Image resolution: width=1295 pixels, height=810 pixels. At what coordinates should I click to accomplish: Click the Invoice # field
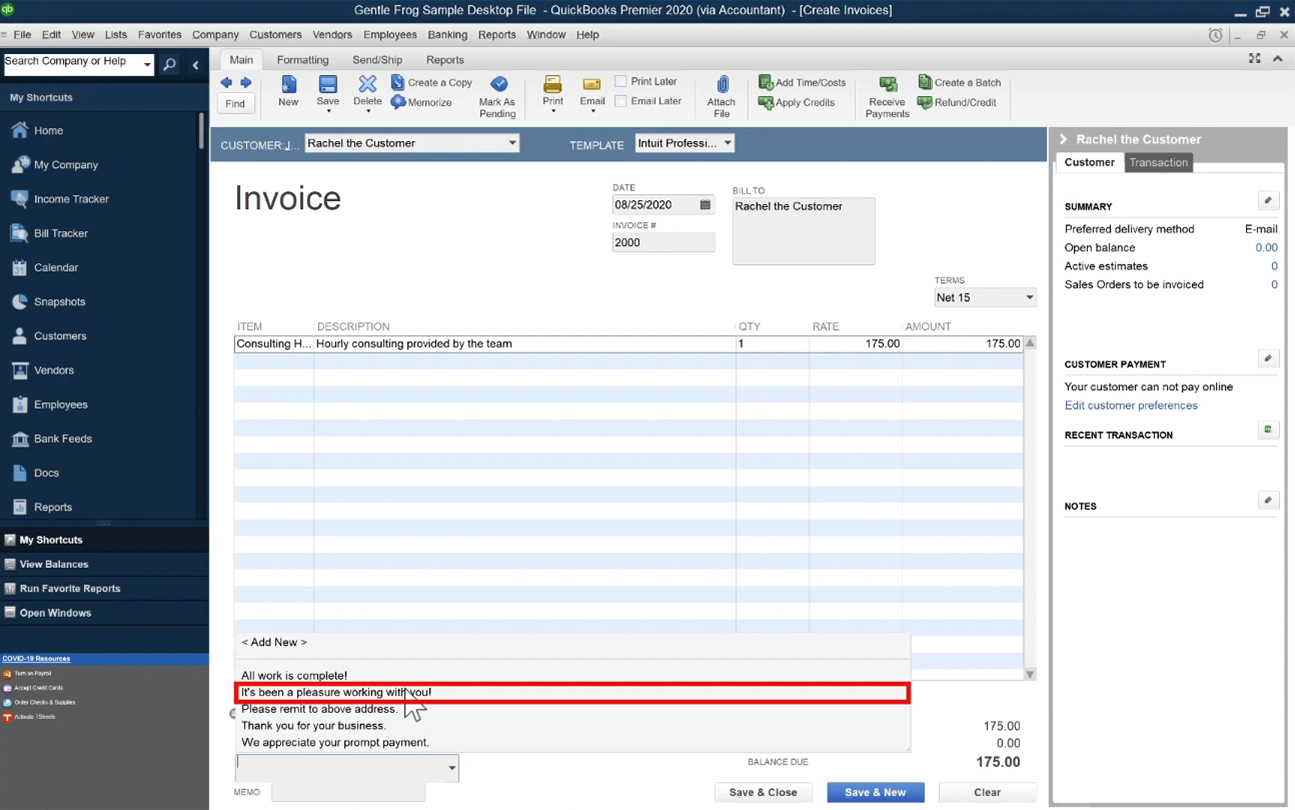click(663, 243)
